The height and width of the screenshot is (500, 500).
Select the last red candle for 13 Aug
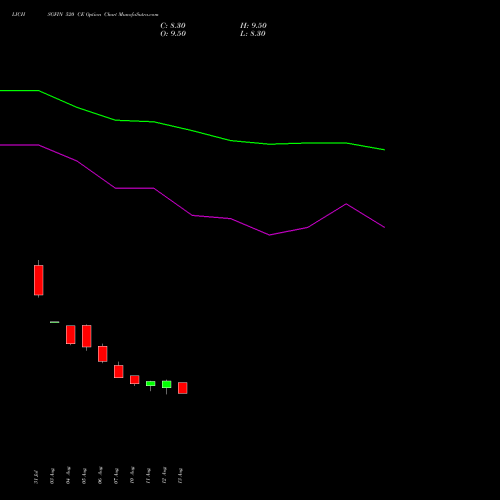click(183, 388)
